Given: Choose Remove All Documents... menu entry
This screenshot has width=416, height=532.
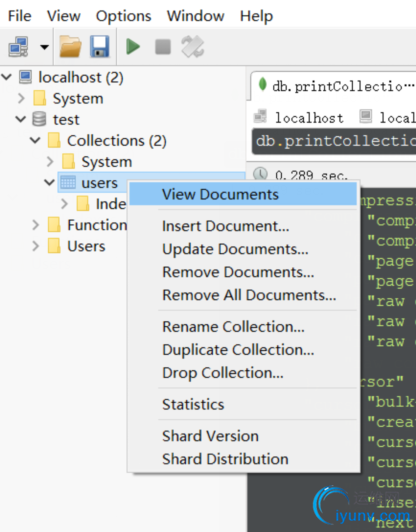Looking at the screenshot, I should click(243, 295).
